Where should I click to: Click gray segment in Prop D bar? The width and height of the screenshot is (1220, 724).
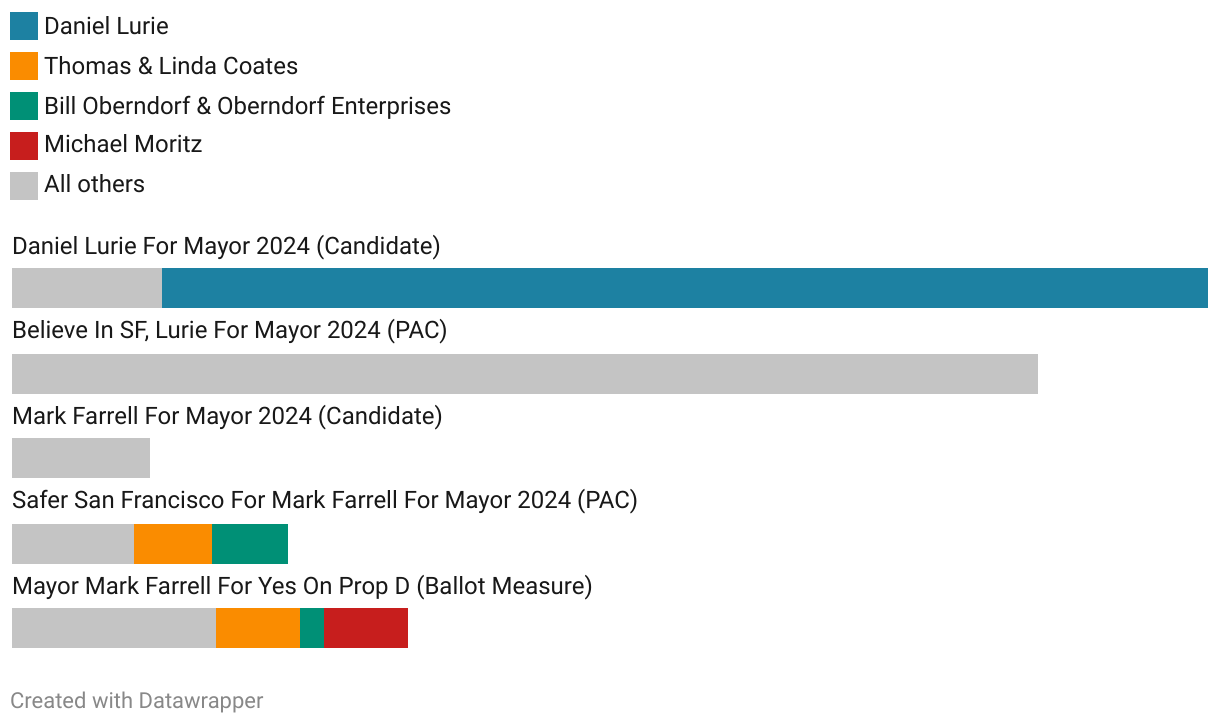click(114, 628)
